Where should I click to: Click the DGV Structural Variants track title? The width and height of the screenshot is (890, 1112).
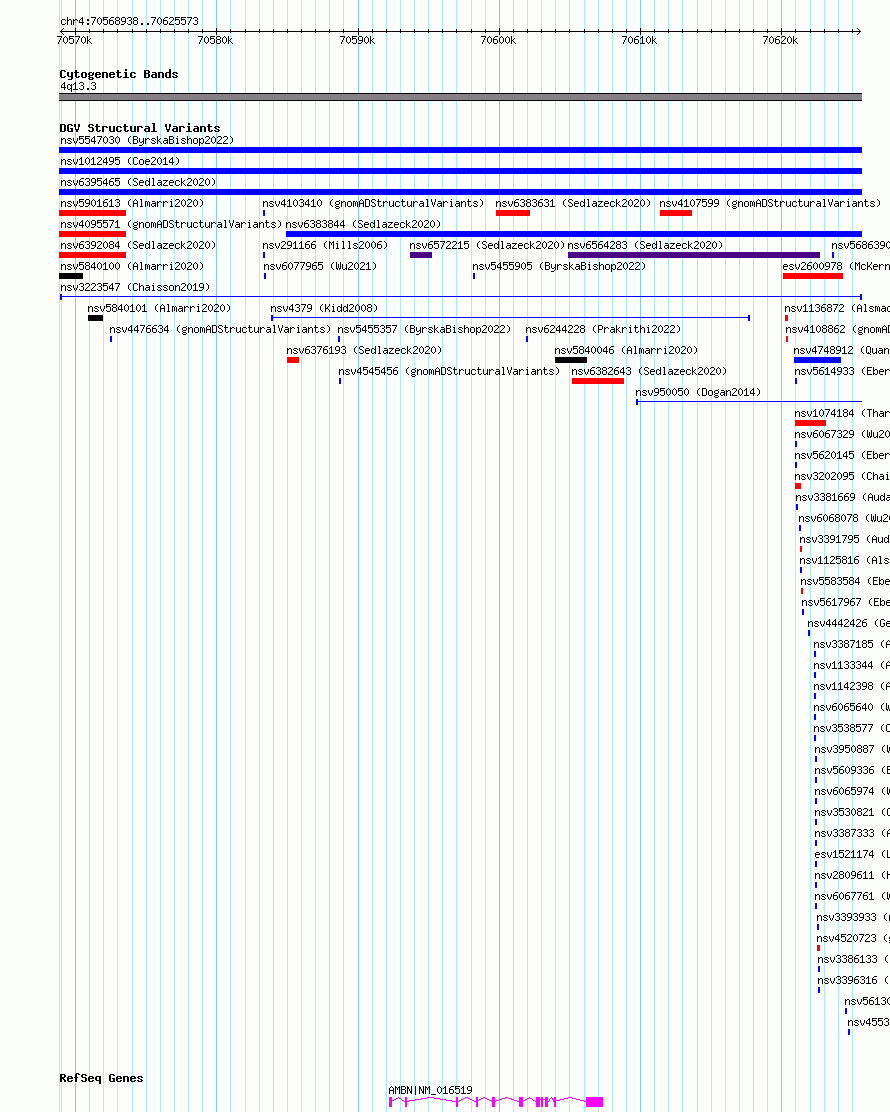coord(140,128)
